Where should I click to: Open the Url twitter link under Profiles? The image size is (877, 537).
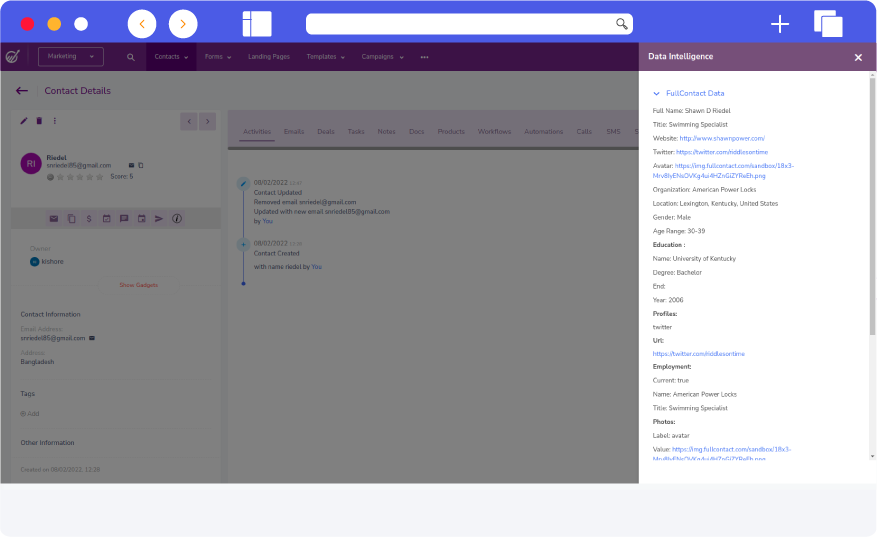click(699, 354)
